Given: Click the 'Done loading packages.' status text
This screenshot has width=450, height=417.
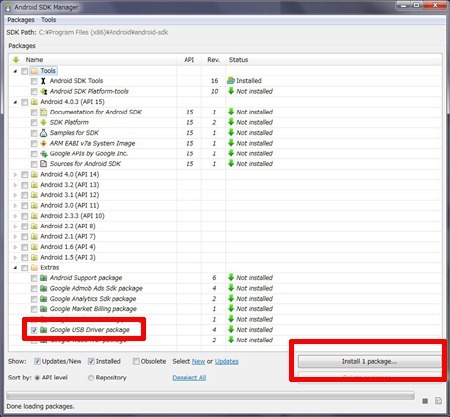Looking at the screenshot, I should 40,406.
